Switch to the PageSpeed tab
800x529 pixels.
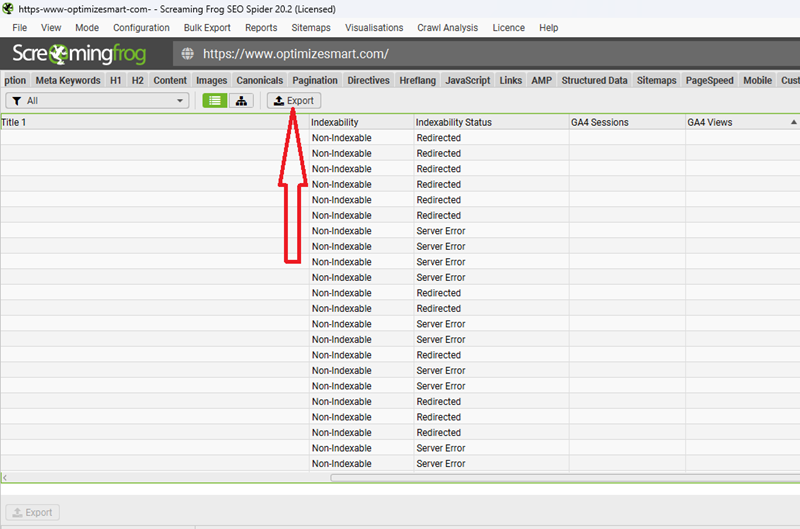(x=710, y=80)
